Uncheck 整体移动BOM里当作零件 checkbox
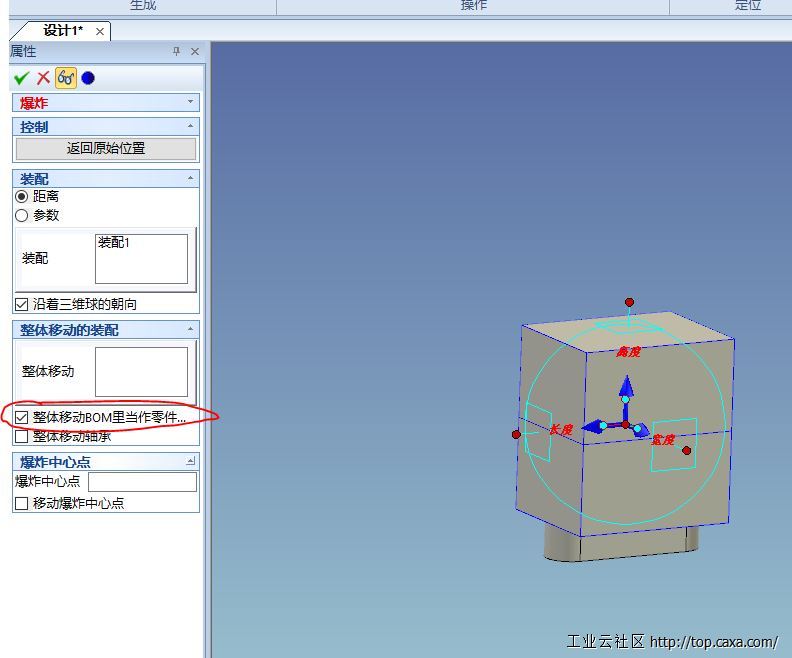 tap(22, 417)
